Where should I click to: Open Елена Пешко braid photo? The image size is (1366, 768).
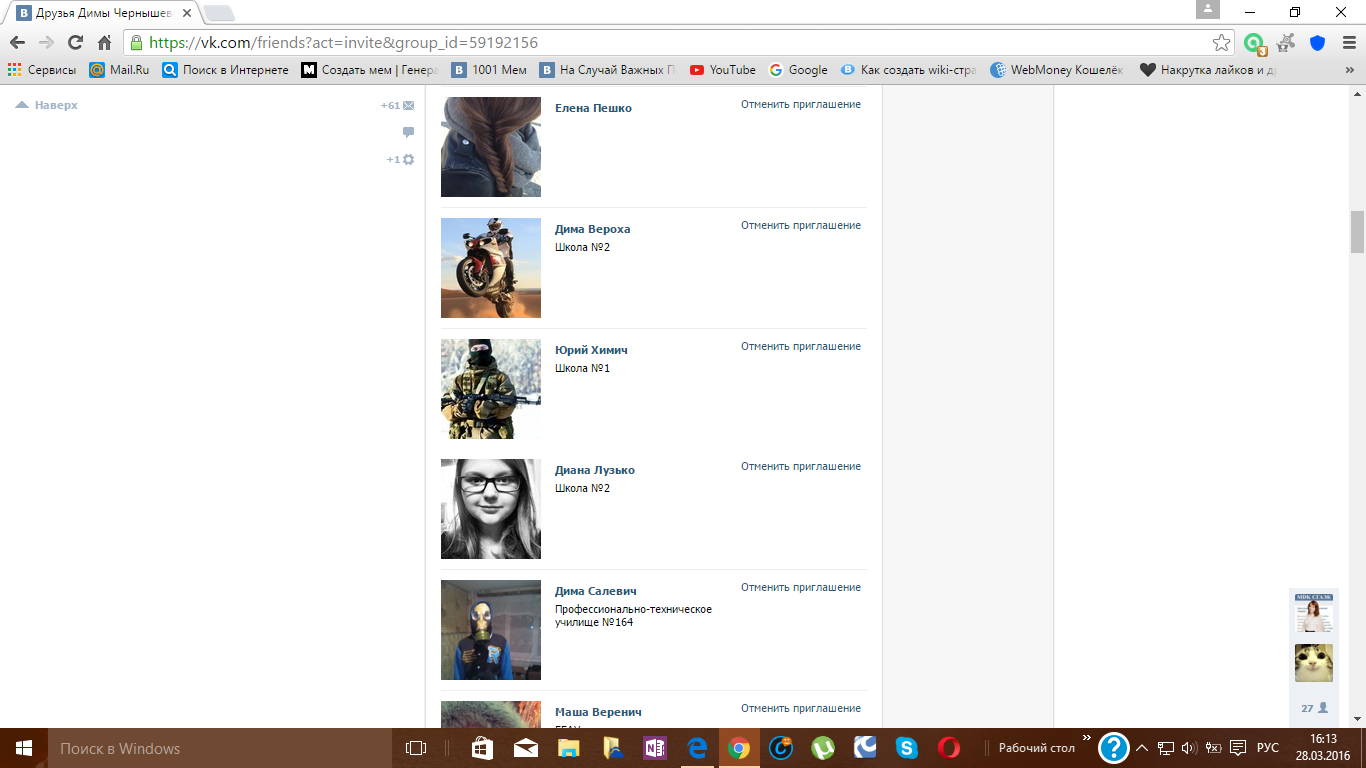coord(491,147)
